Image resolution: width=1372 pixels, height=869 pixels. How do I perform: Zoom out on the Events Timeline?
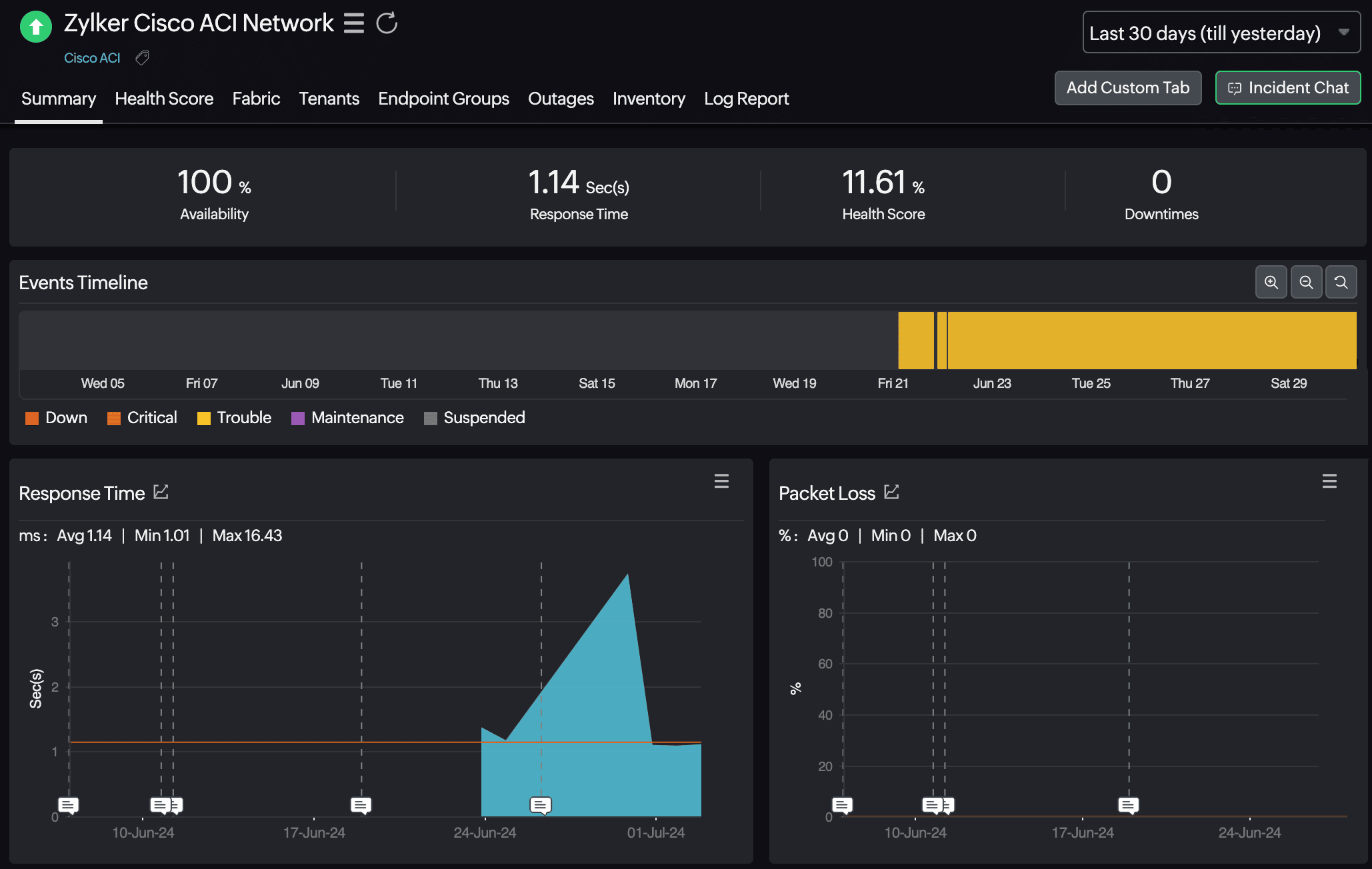point(1306,282)
